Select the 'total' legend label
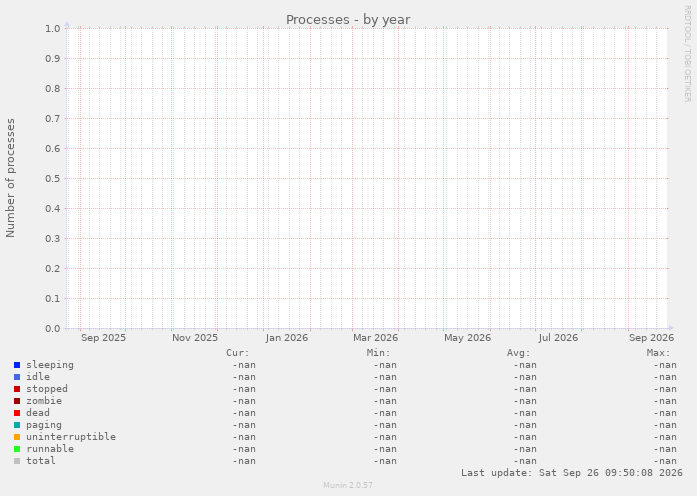The width and height of the screenshot is (697, 496). tap(41, 461)
